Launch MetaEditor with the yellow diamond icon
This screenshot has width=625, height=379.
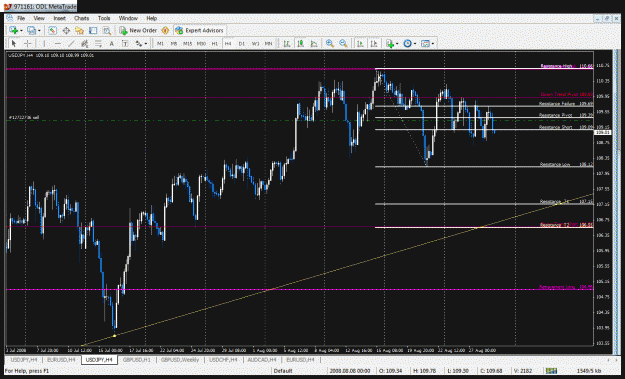(x=165, y=30)
